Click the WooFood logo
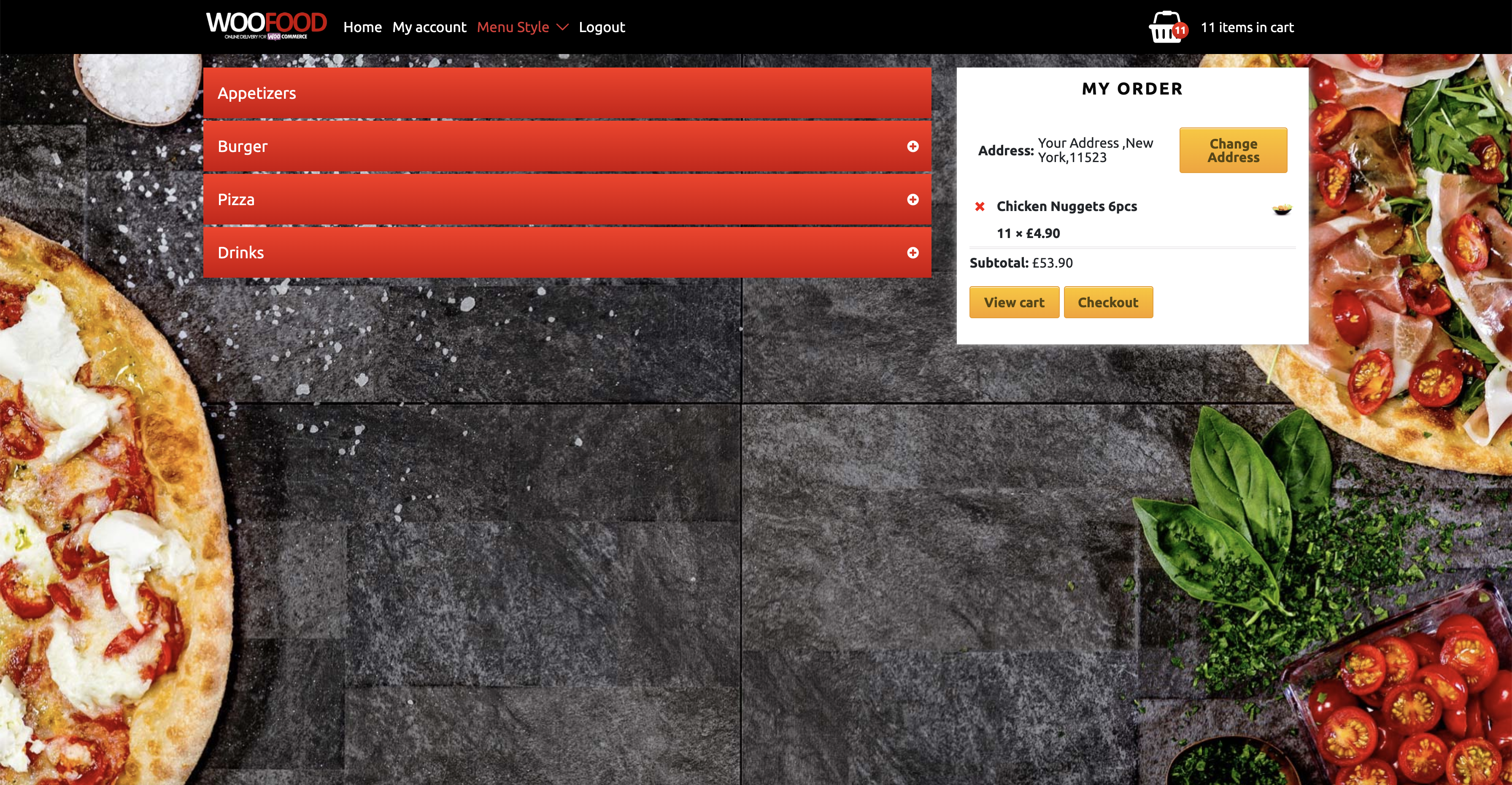The image size is (1512, 785). pyautogui.click(x=266, y=26)
